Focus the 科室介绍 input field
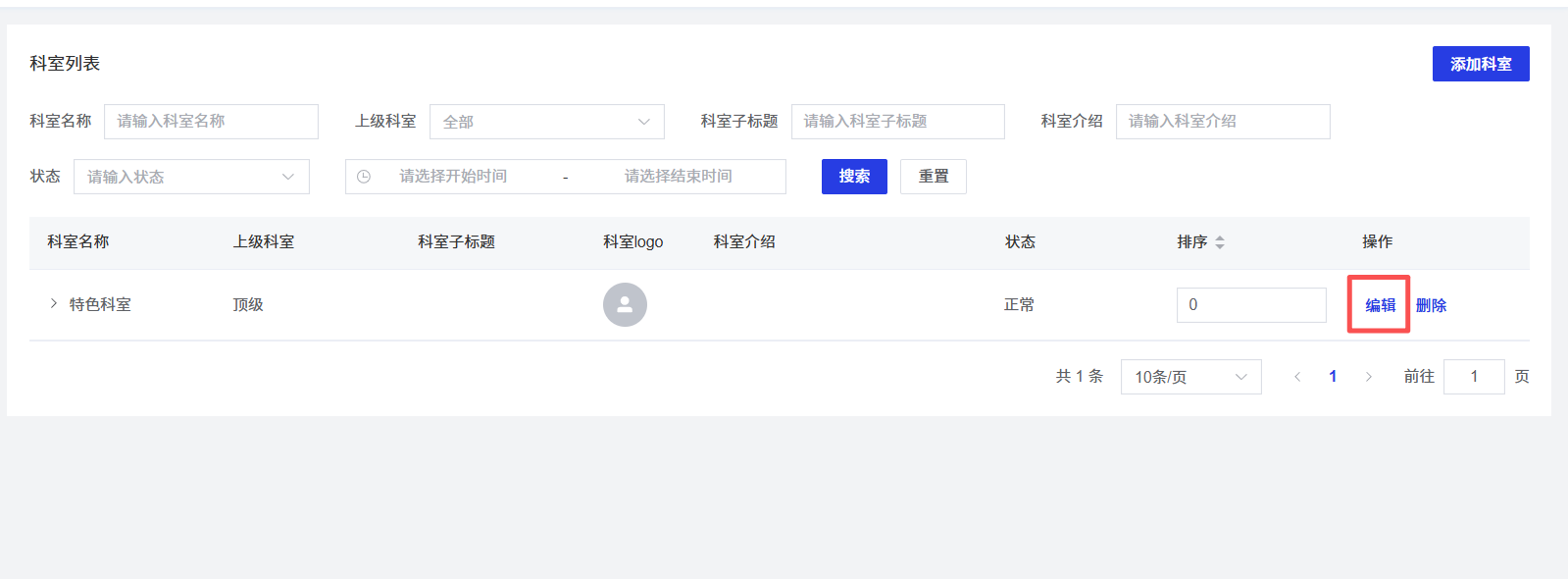The image size is (1568, 579). 1223,122
